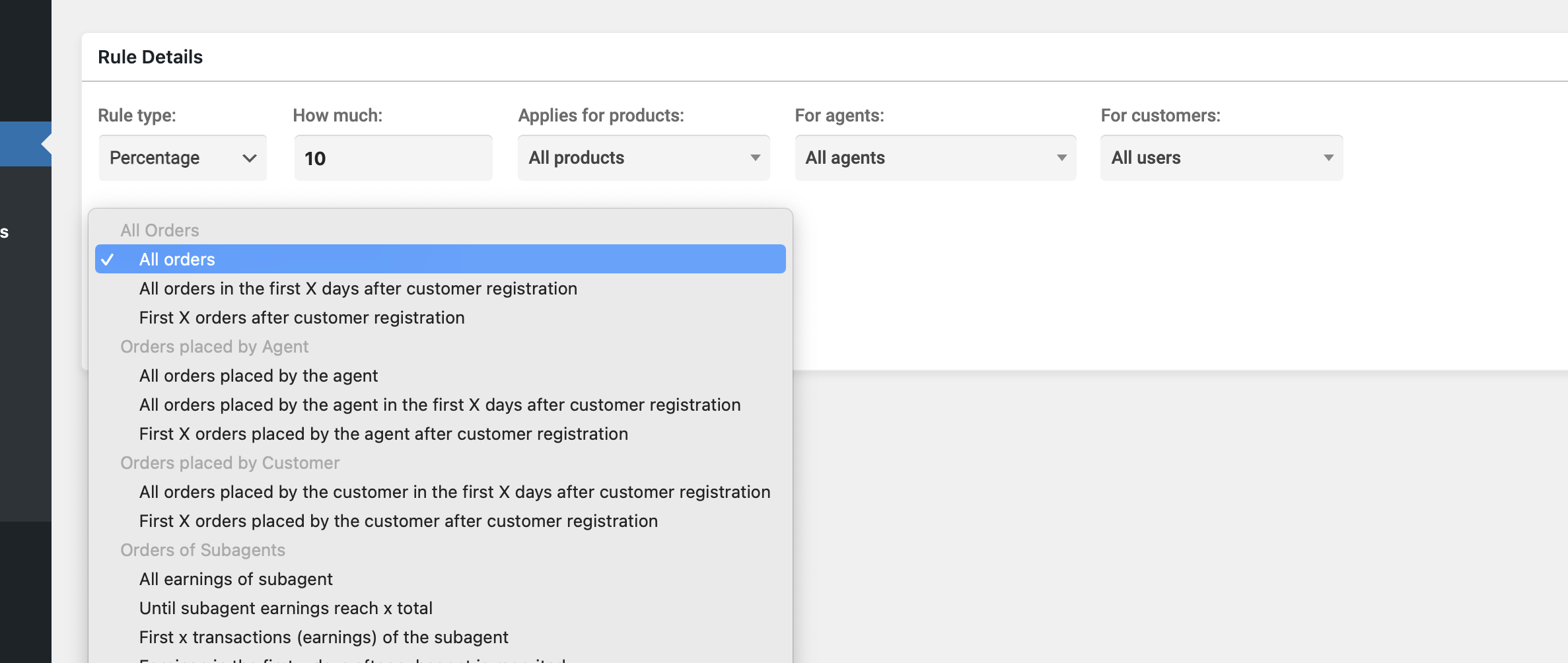Viewport: 1568px width, 663px height.
Task: Select First X orders placed by the customer
Action: [441, 521]
